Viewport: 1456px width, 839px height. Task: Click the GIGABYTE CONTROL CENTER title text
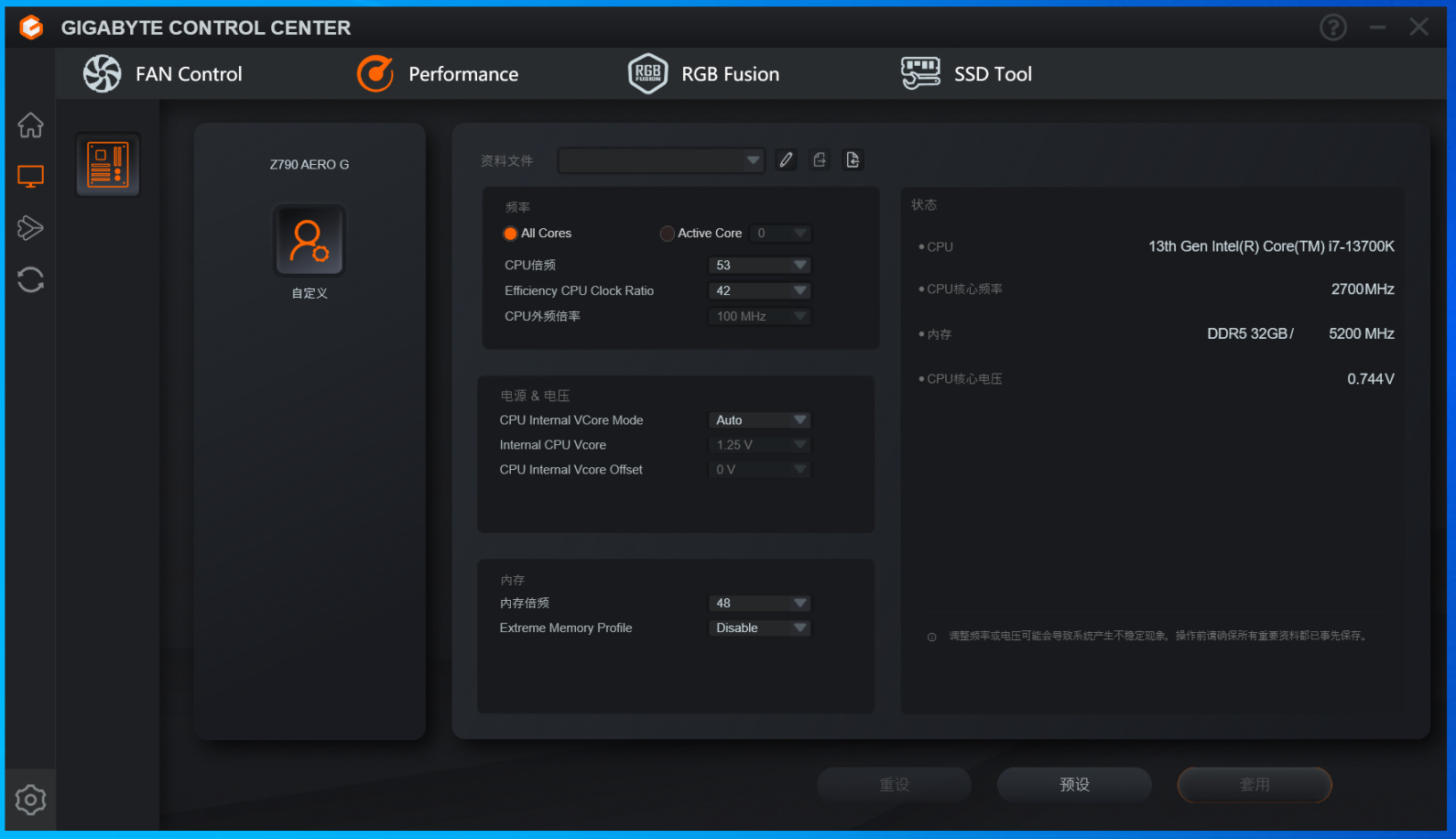[206, 27]
